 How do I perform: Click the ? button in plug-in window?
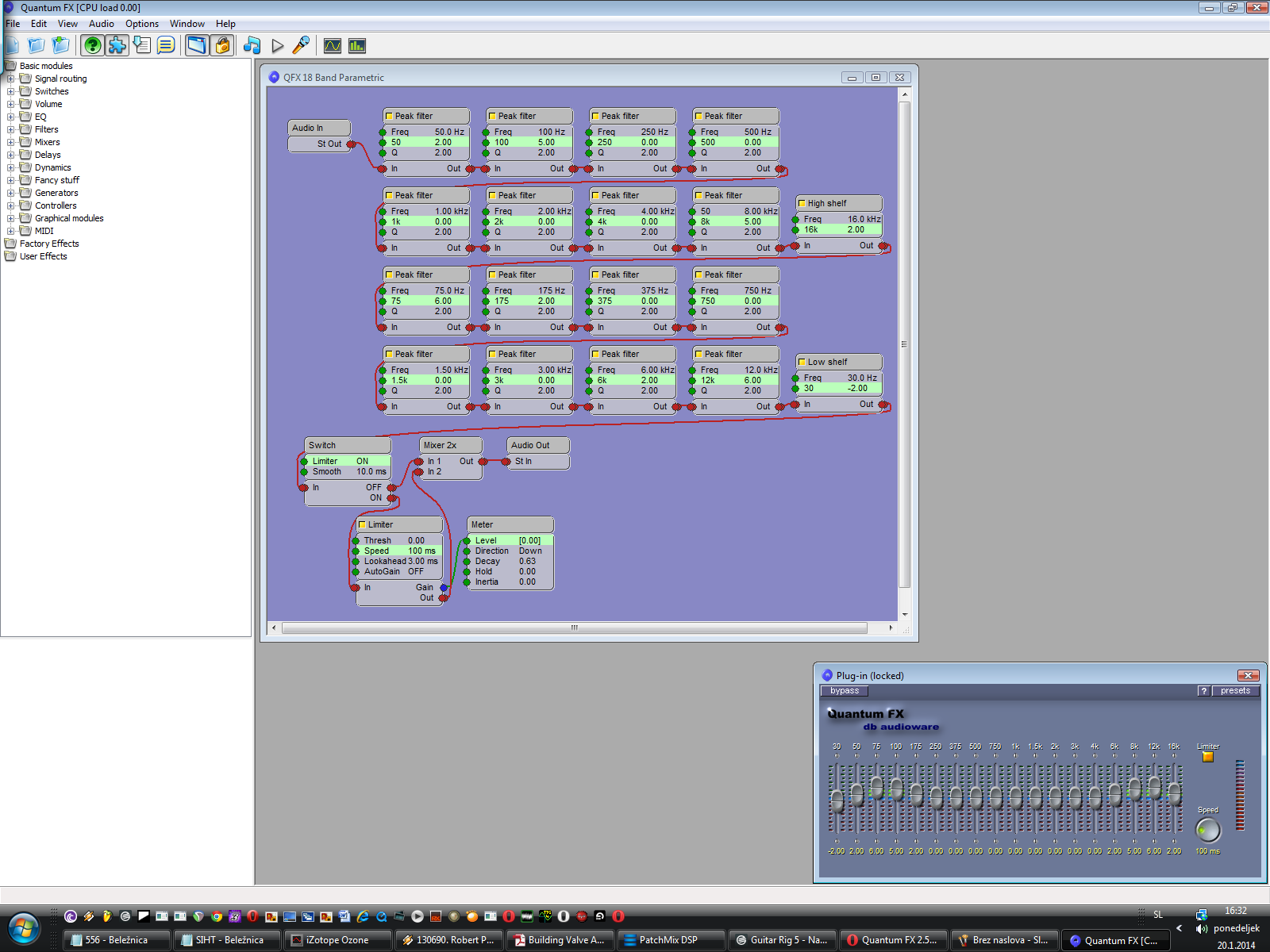pyautogui.click(x=1204, y=690)
